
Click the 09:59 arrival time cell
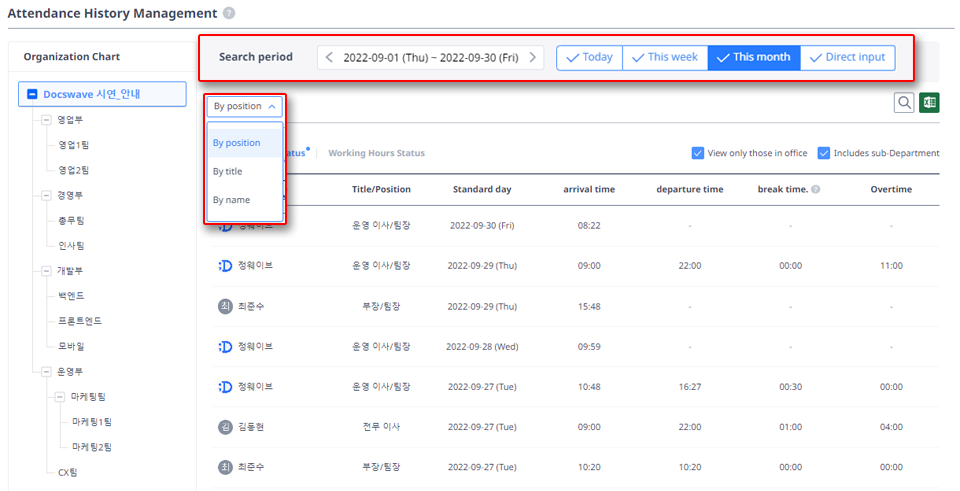pyautogui.click(x=589, y=347)
